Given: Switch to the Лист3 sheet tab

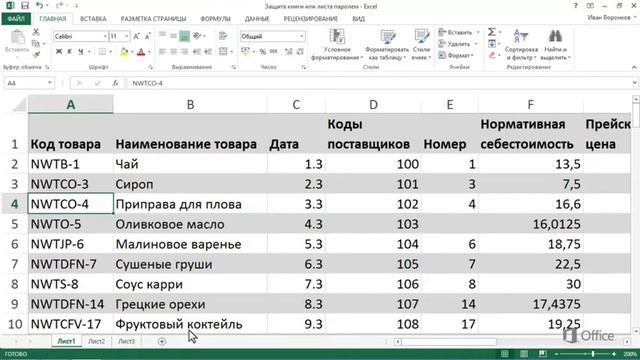Looking at the screenshot, I should tap(126, 341).
